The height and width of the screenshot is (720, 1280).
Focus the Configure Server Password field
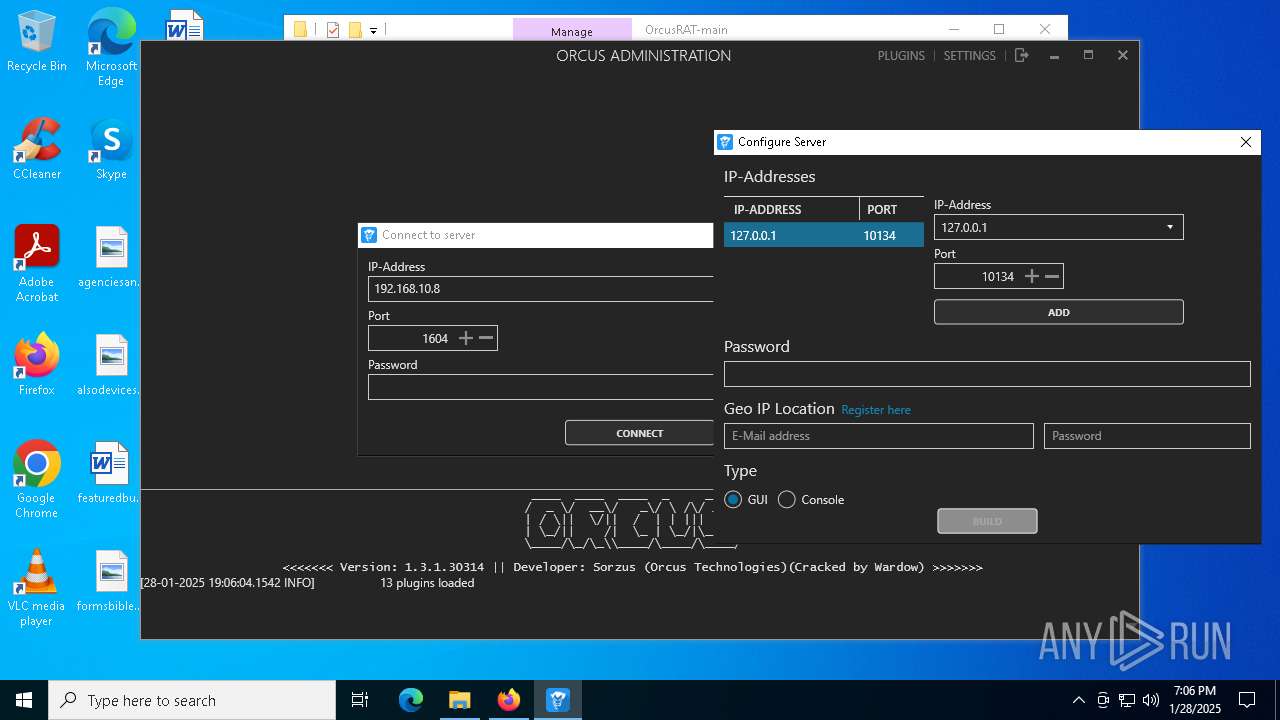[987, 374]
